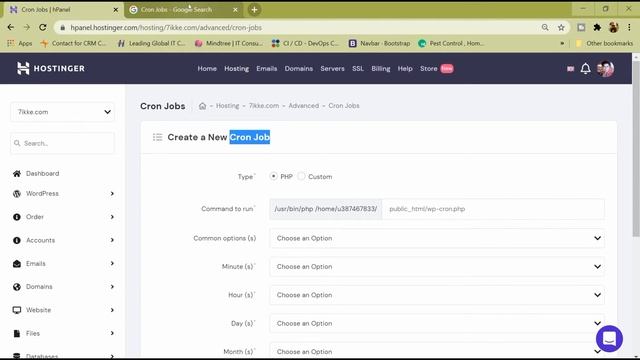Expand the Files sidebar chevron
Image resolution: width=640 pixels, height=360 pixels.
point(112,333)
